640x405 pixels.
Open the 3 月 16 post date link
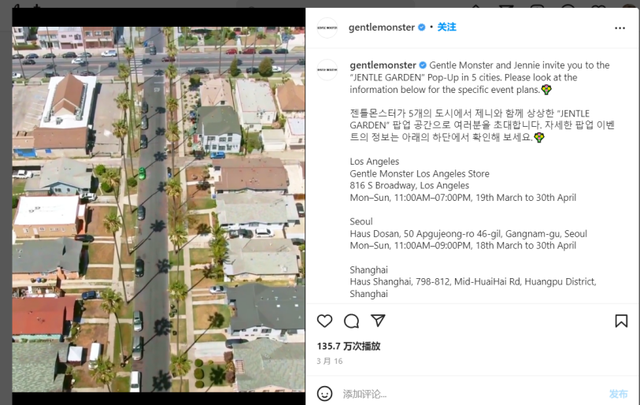pyautogui.click(x=329, y=361)
